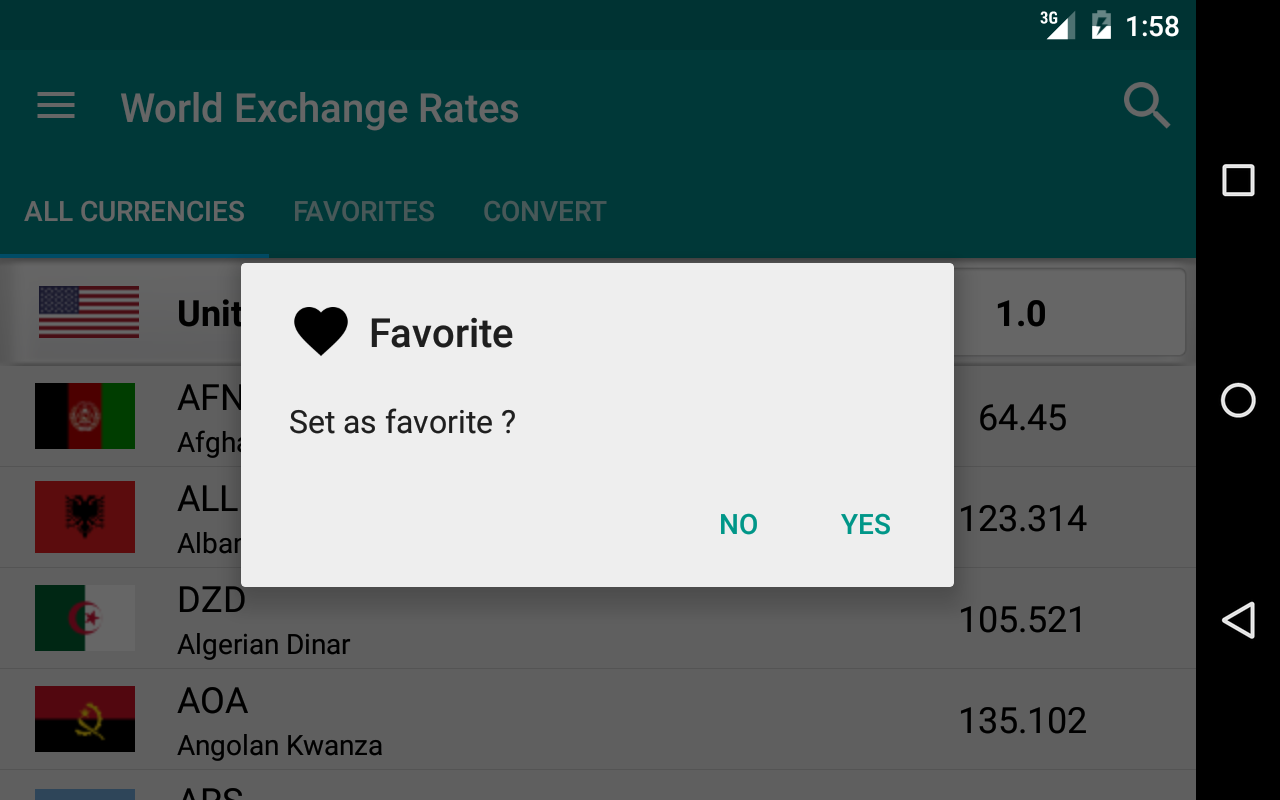Switch to the Favorites tab
This screenshot has height=800, width=1280.
[x=364, y=212]
